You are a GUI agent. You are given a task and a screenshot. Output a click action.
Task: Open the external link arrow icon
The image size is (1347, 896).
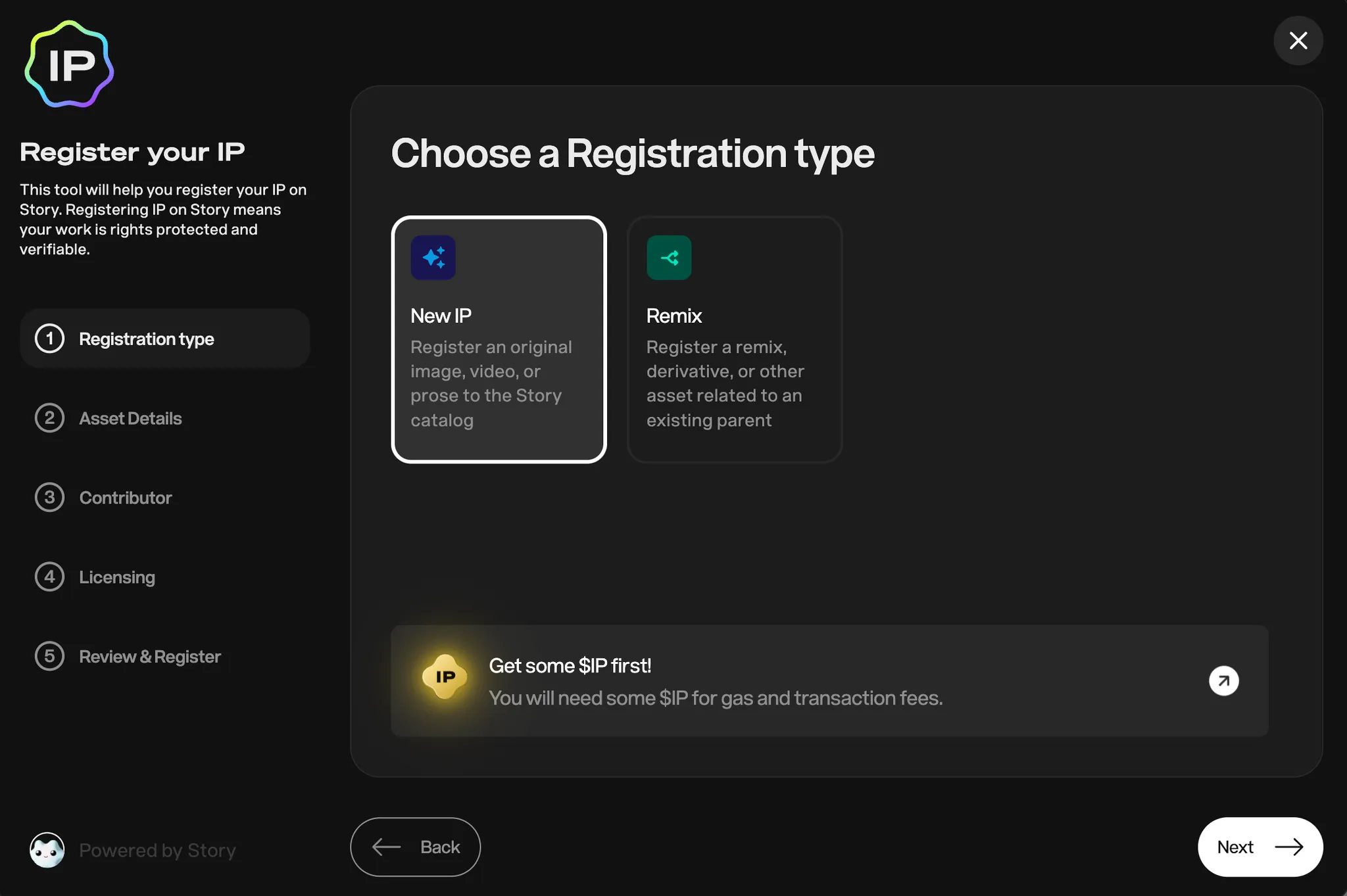coord(1223,680)
